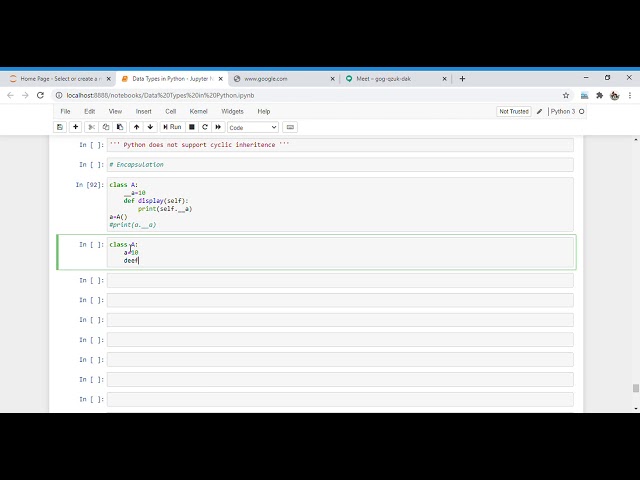Close the Home Page tab
The height and width of the screenshot is (480, 640).
[x=109, y=79]
